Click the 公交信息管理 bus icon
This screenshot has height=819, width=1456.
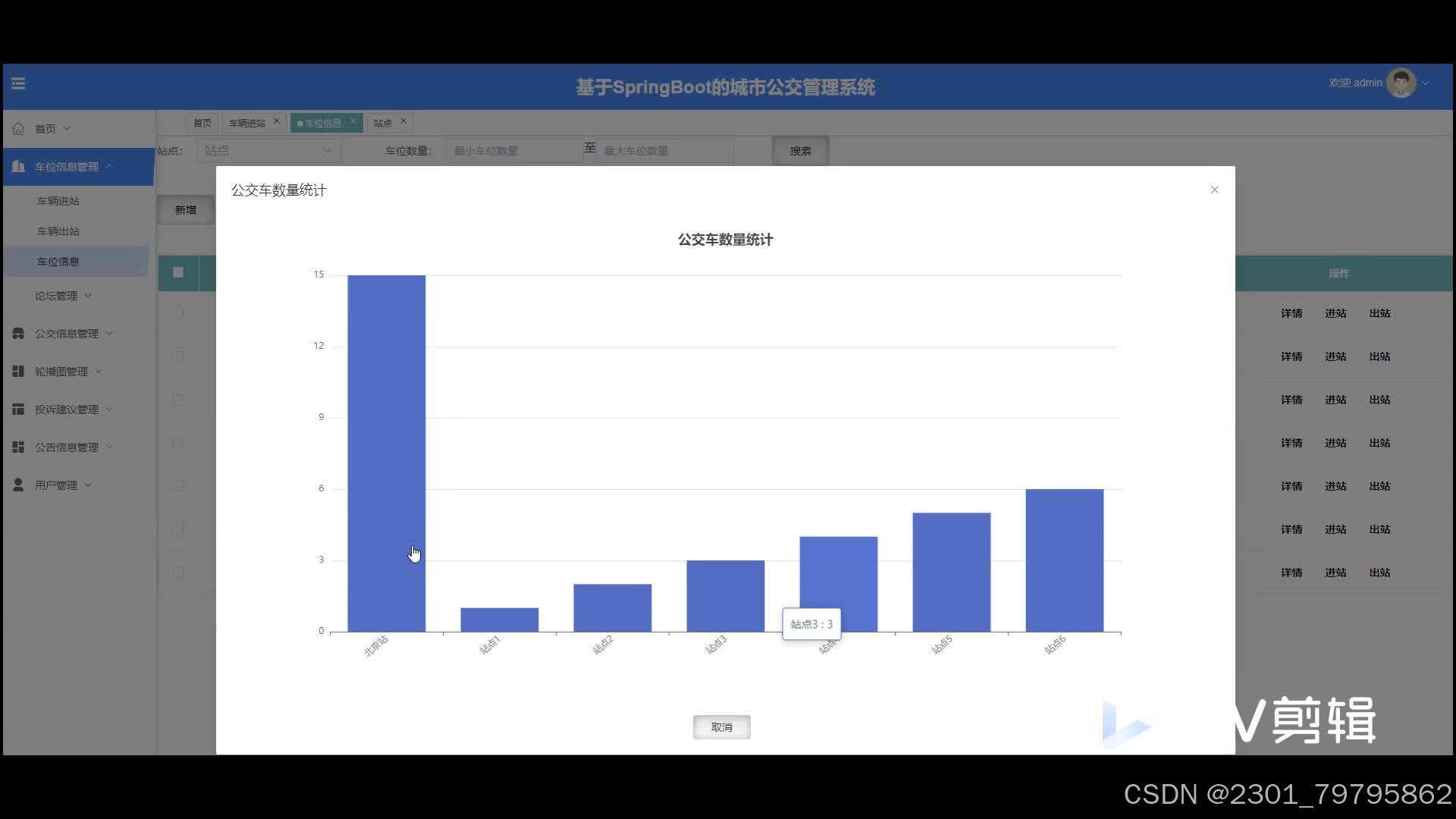click(18, 334)
